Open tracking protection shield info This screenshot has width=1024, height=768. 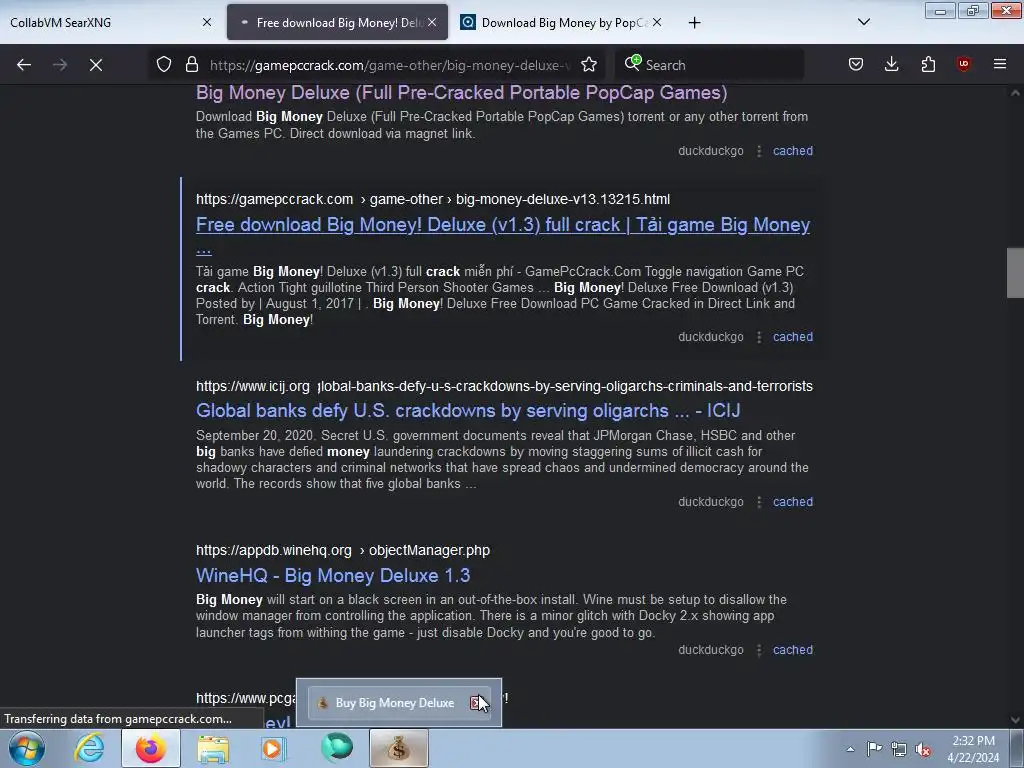click(x=164, y=64)
